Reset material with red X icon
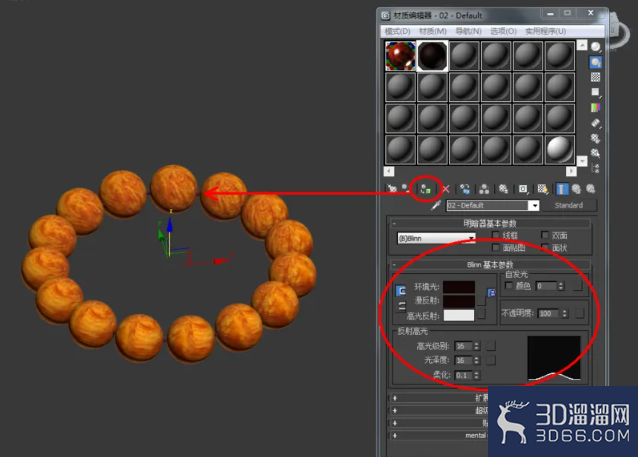Image resolution: width=638 pixels, height=457 pixels. [x=446, y=189]
